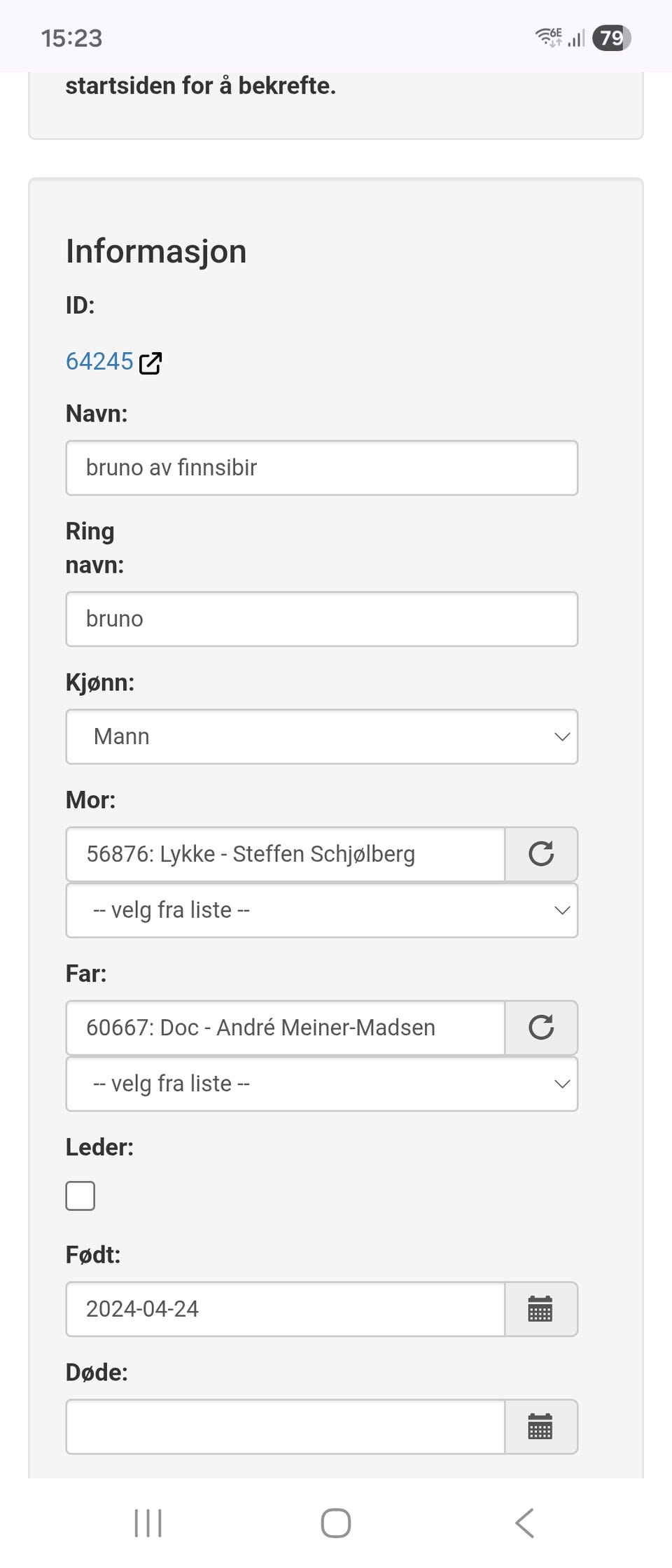Open the ID link 64245
This screenshot has width=672, height=1568.
(99, 361)
